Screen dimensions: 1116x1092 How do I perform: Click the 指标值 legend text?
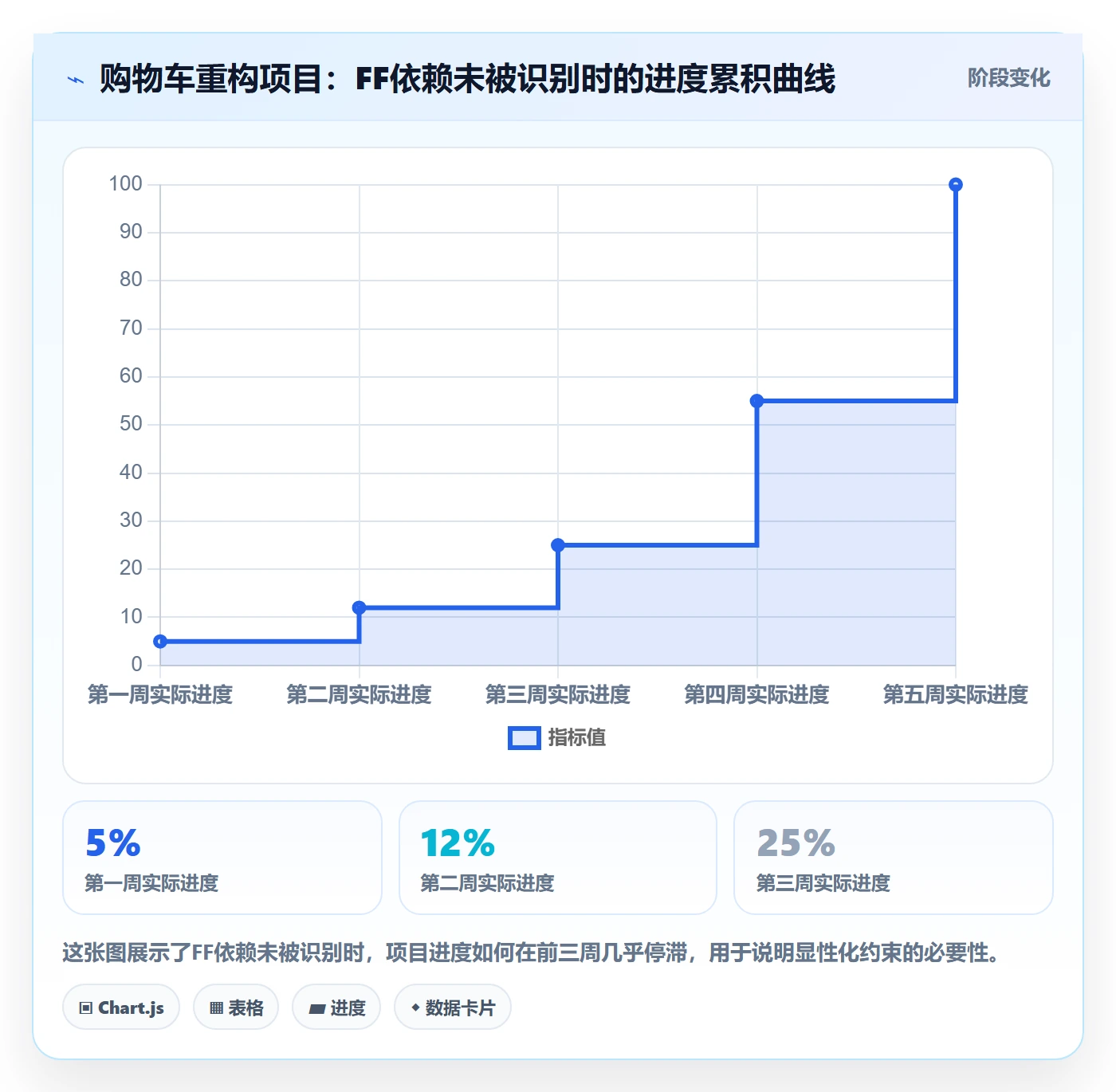(x=577, y=738)
